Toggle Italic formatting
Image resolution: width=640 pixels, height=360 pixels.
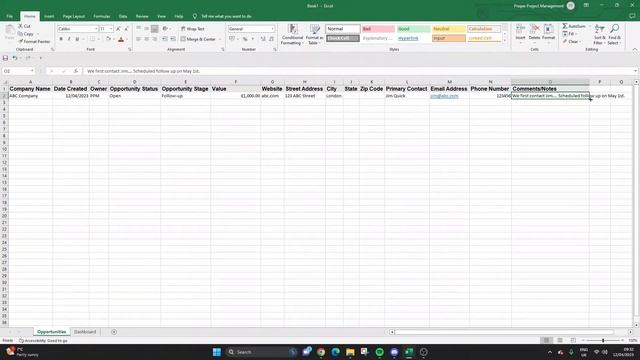point(69,39)
